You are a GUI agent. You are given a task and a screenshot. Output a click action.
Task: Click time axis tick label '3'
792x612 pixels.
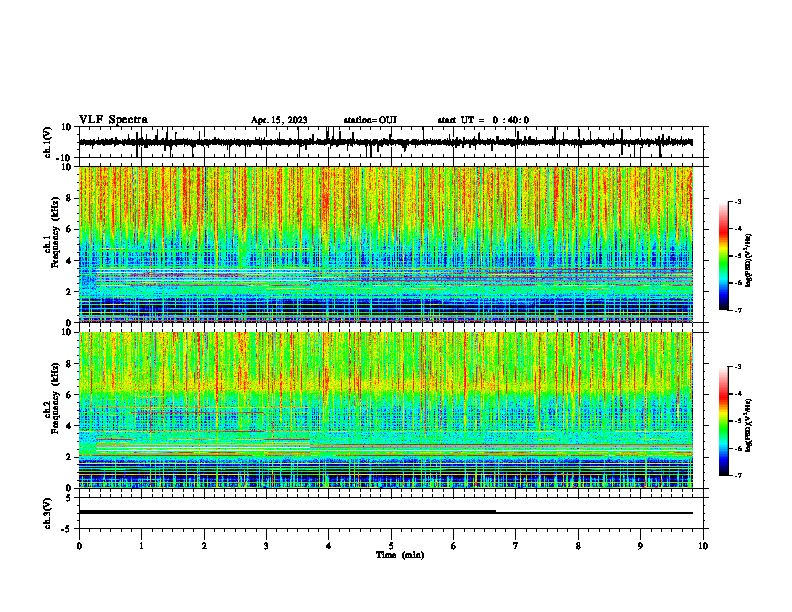pyautogui.click(x=266, y=546)
